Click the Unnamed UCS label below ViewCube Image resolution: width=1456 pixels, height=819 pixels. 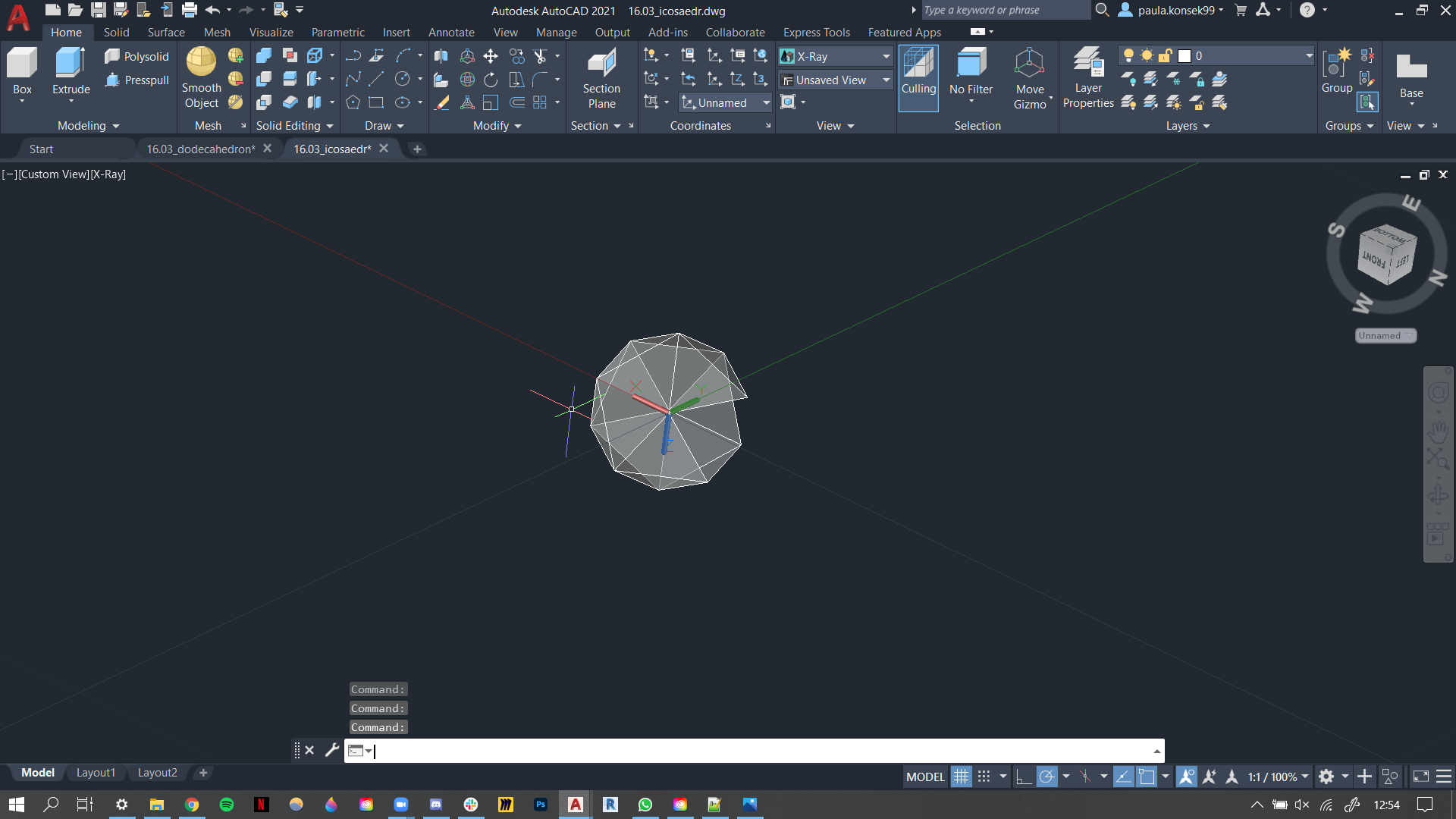coord(1385,335)
